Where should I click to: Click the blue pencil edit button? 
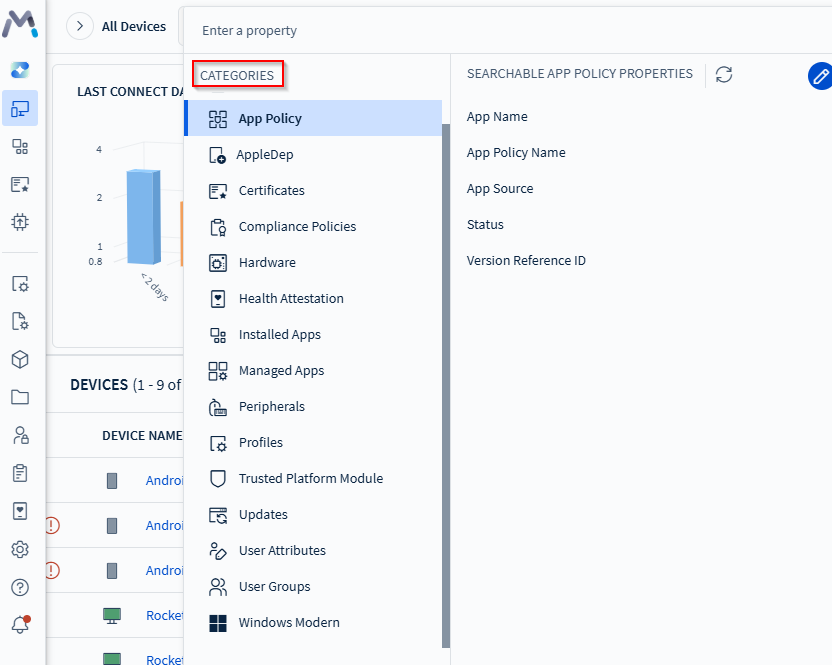pos(820,76)
